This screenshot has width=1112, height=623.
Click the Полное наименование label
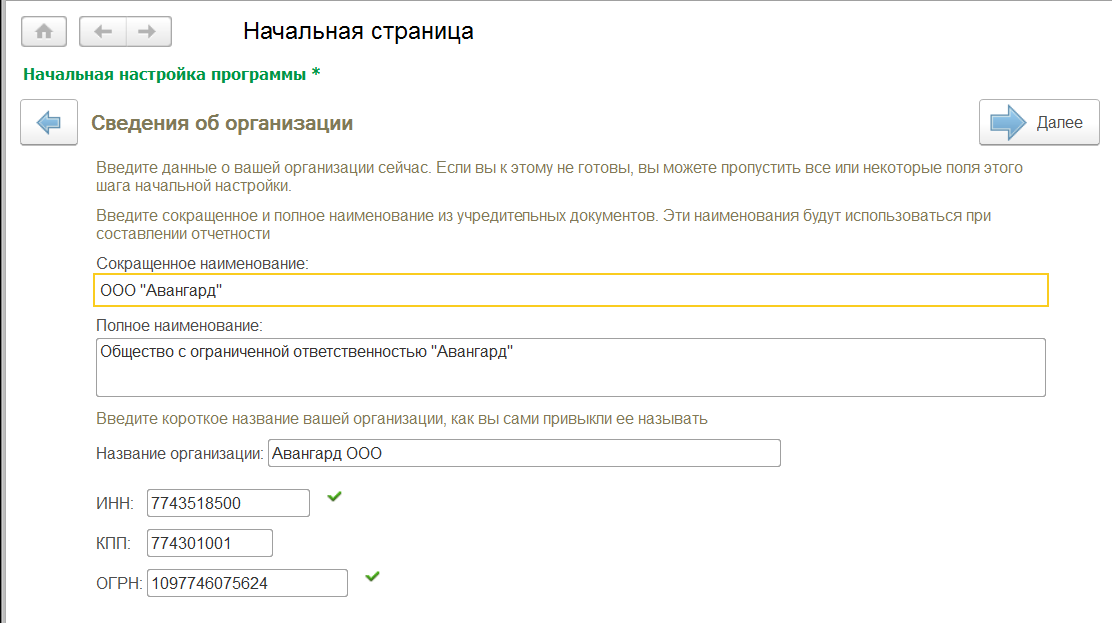click(178, 326)
